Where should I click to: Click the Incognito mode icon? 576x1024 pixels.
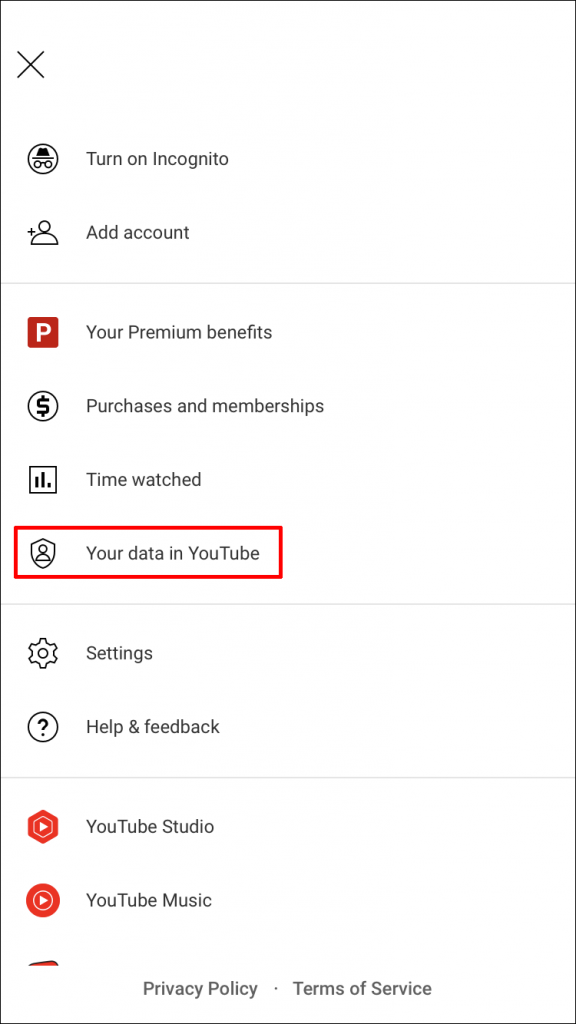pos(43,158)
